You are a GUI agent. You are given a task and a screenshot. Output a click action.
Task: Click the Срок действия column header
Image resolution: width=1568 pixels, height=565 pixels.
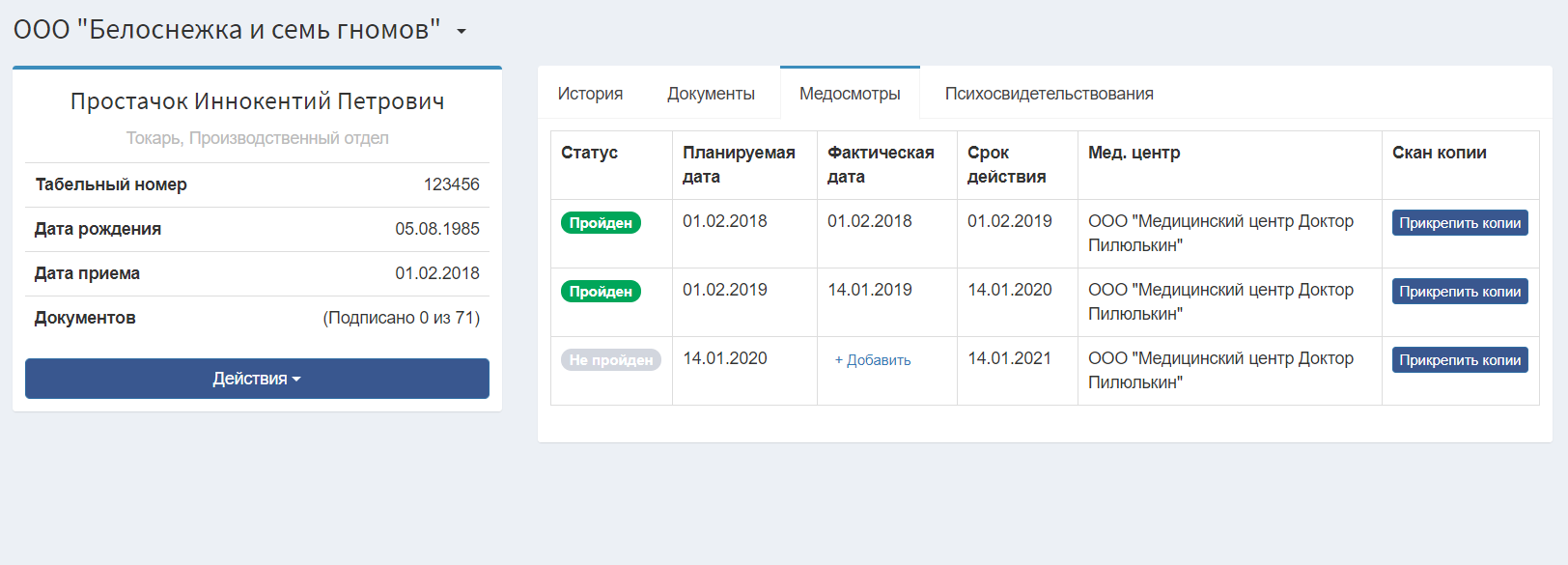[1006, 164]
